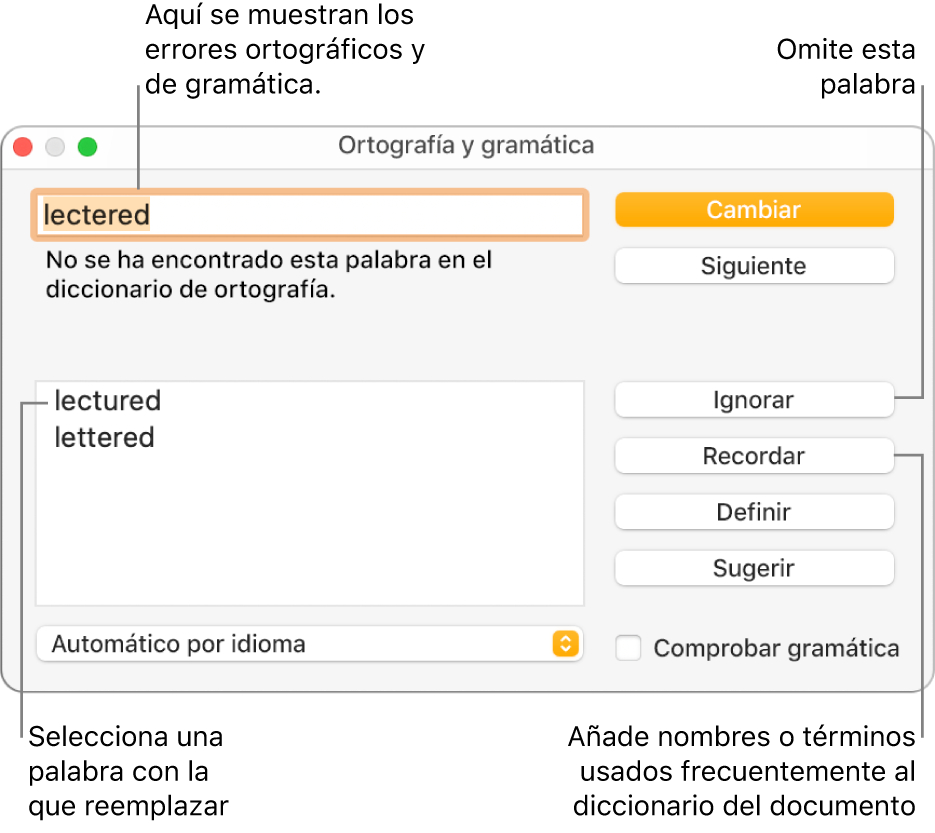The height and width of the screenshot is (833, 935).
Task: Enable the Comprobar gramática checkbox
Action: tap(629, 648)
